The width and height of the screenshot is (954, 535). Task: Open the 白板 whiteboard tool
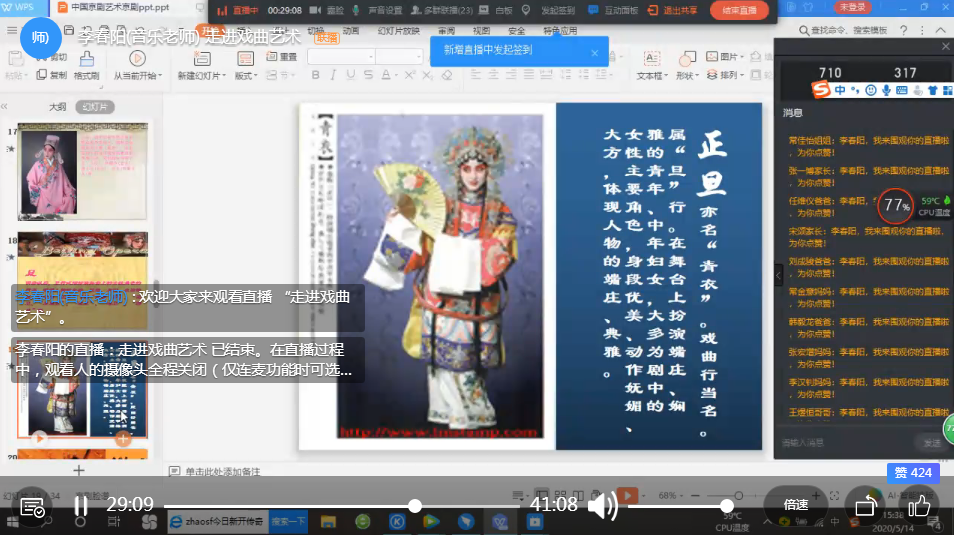496,10
